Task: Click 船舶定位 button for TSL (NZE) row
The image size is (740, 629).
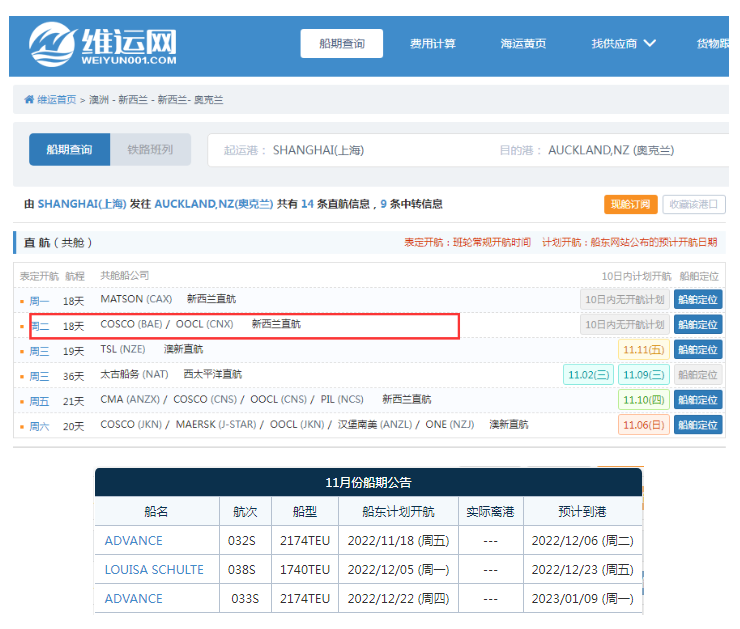Action: 698,349
